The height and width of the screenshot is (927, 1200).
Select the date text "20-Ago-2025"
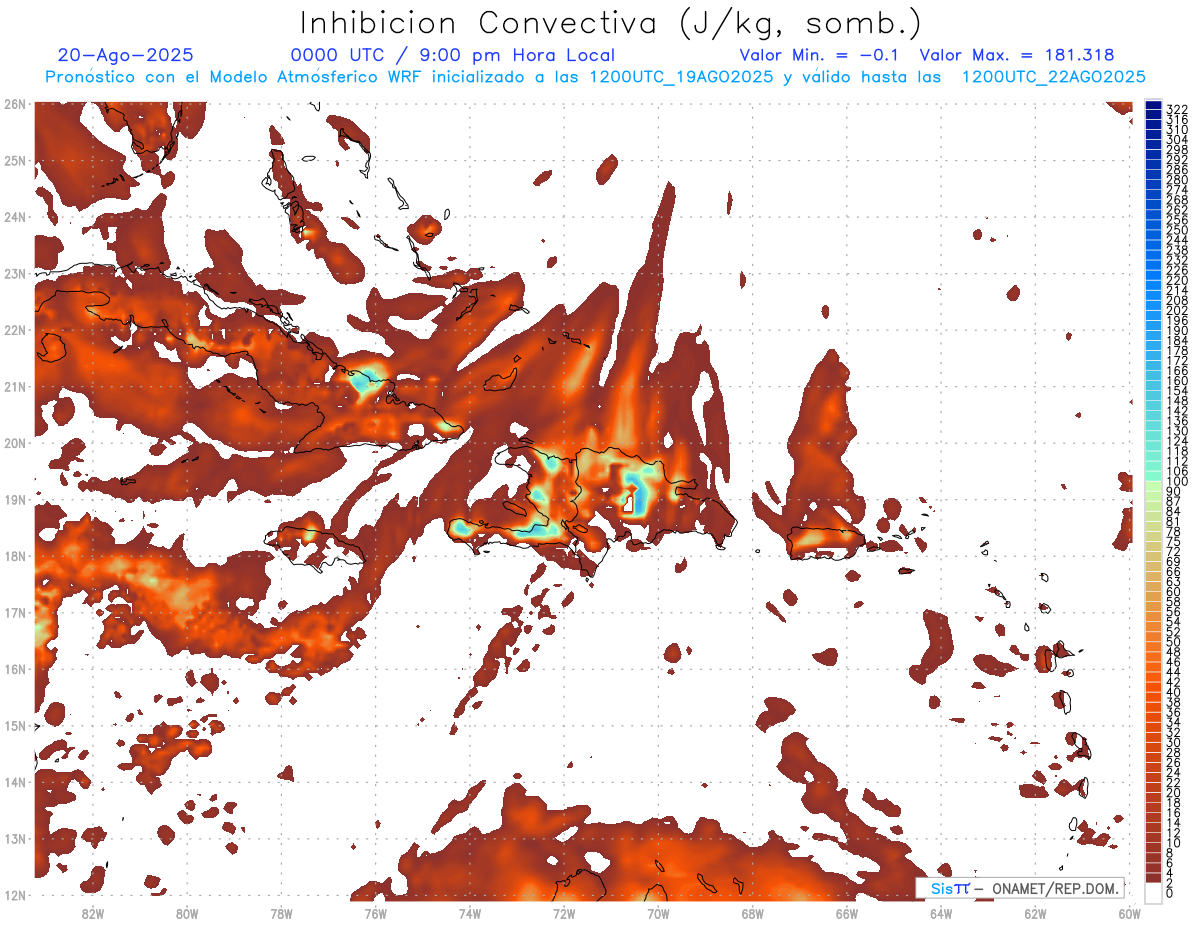[126, 55]
